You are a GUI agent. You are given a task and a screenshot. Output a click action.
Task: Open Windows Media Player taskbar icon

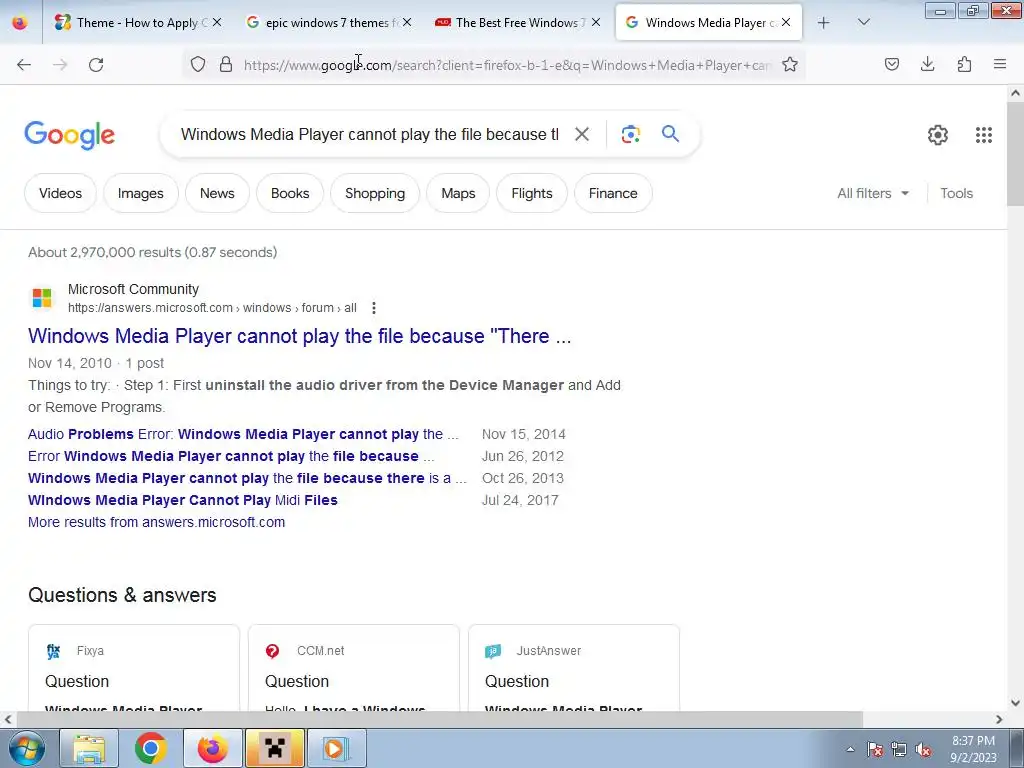tap(336, 748)
